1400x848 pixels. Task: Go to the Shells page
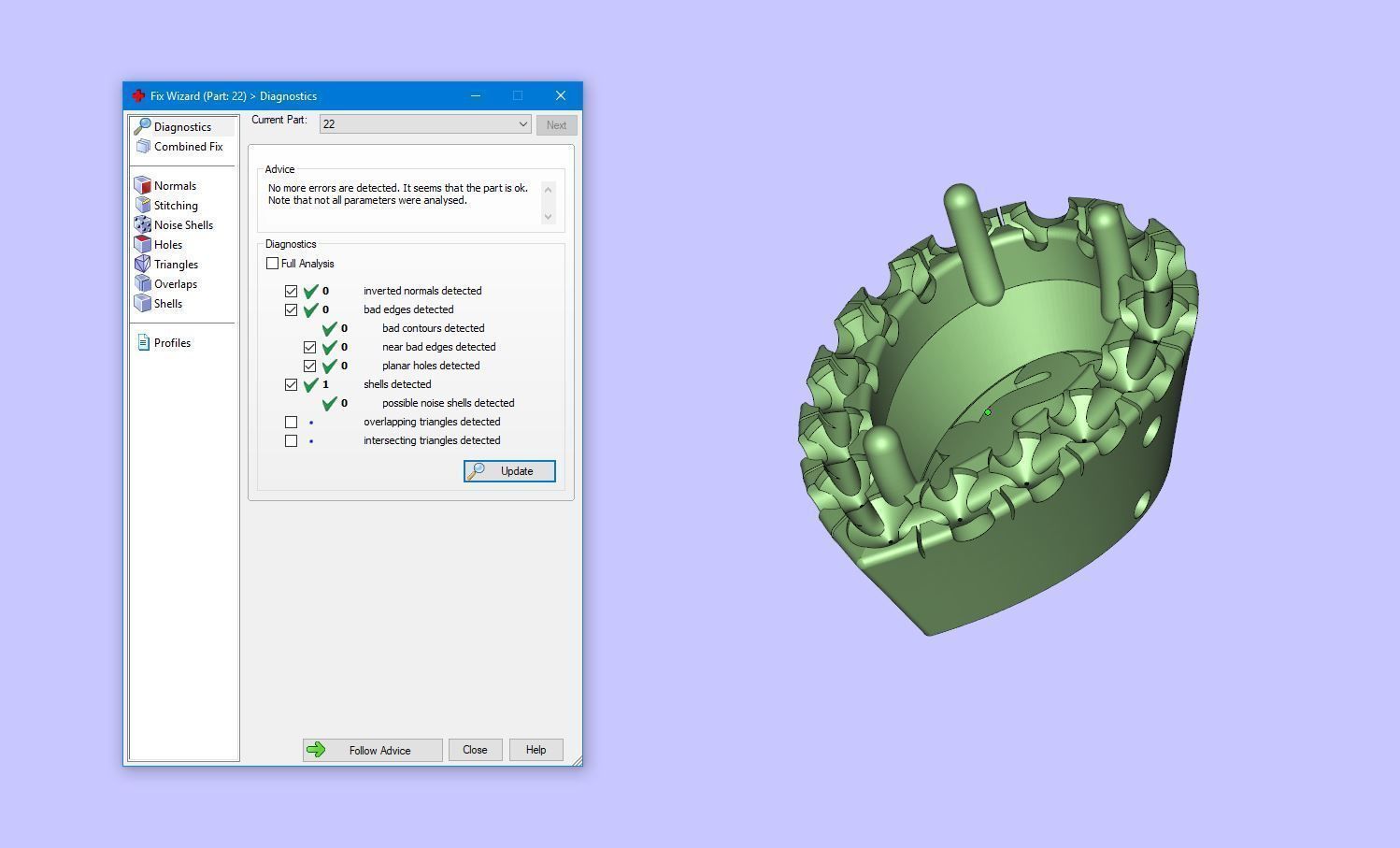coord(168,304)
